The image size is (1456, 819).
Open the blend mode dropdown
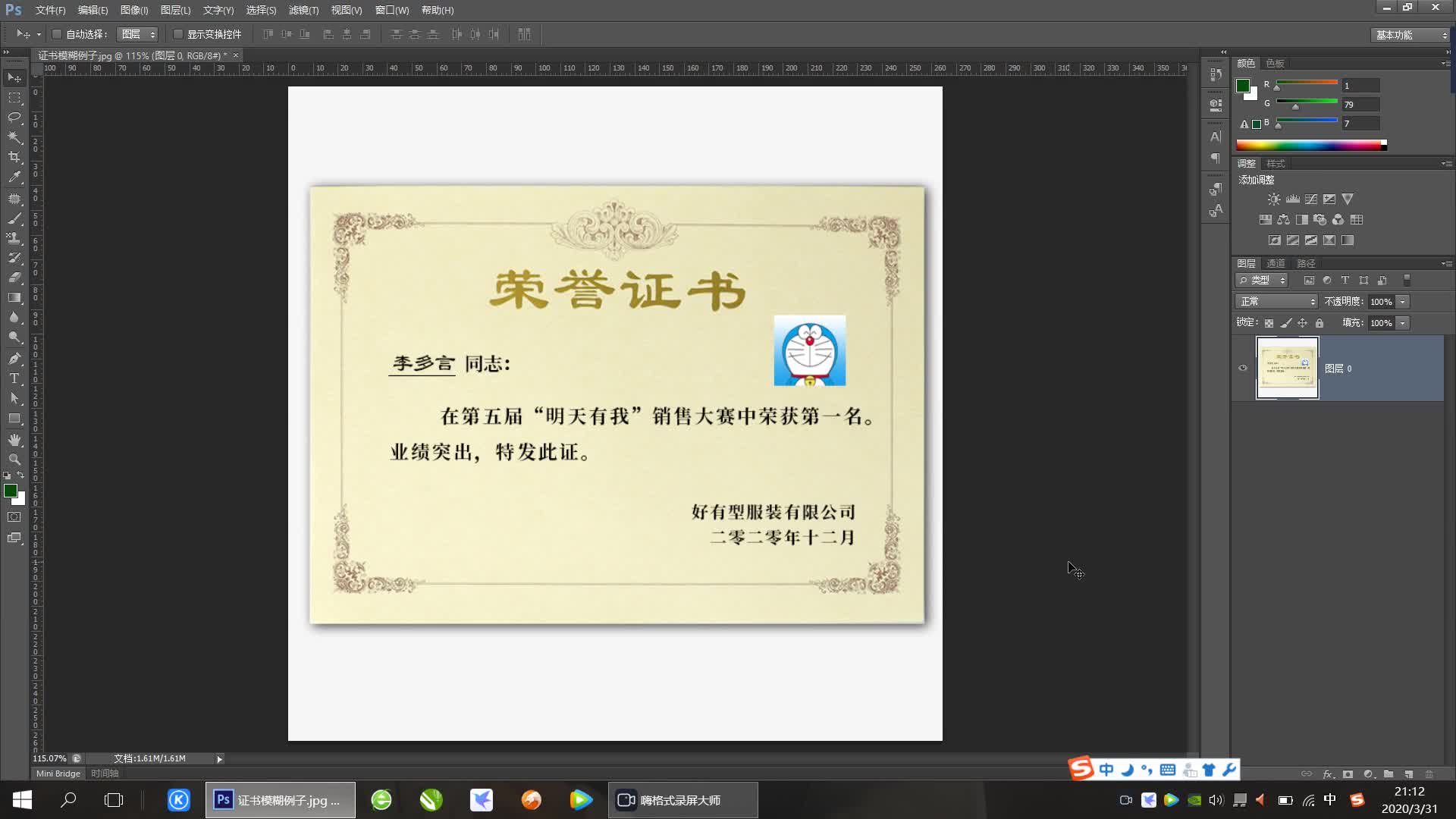(x=1277, y=302)
